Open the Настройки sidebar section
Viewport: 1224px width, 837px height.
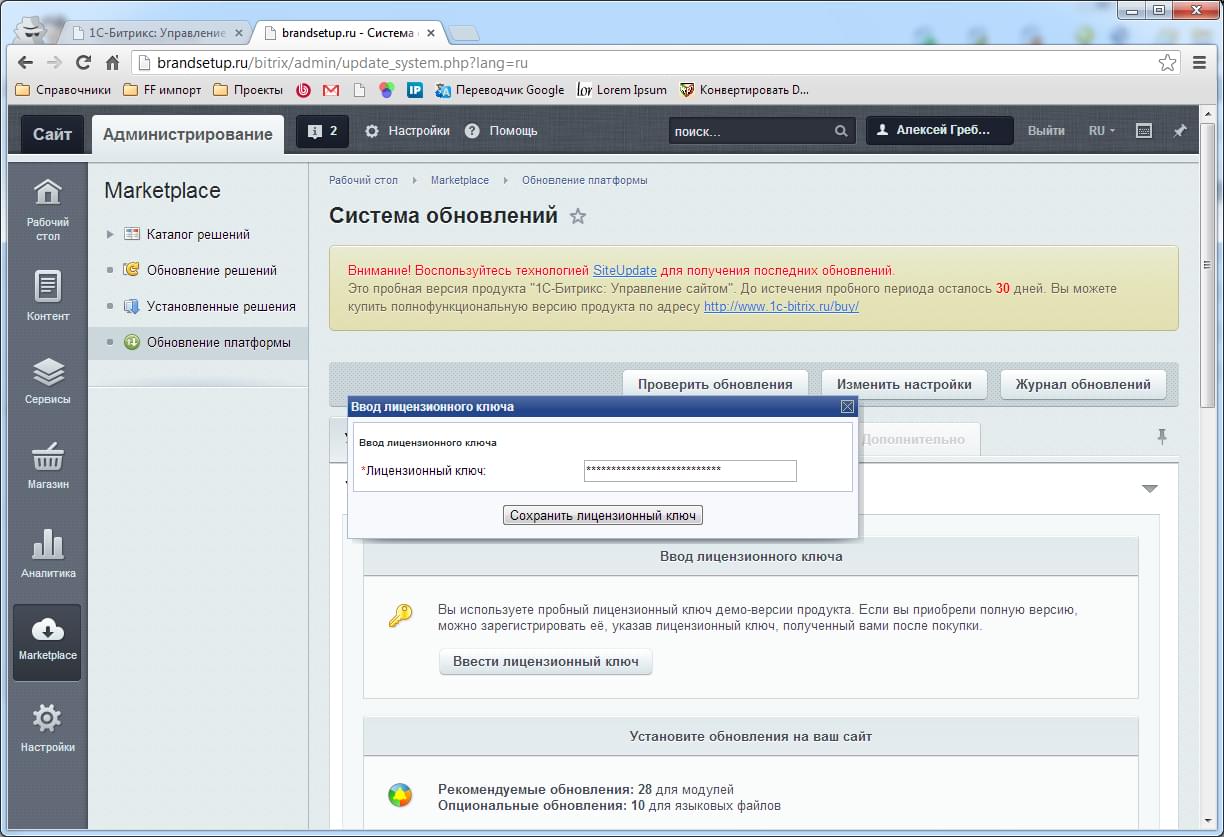(x=48, y=728)
